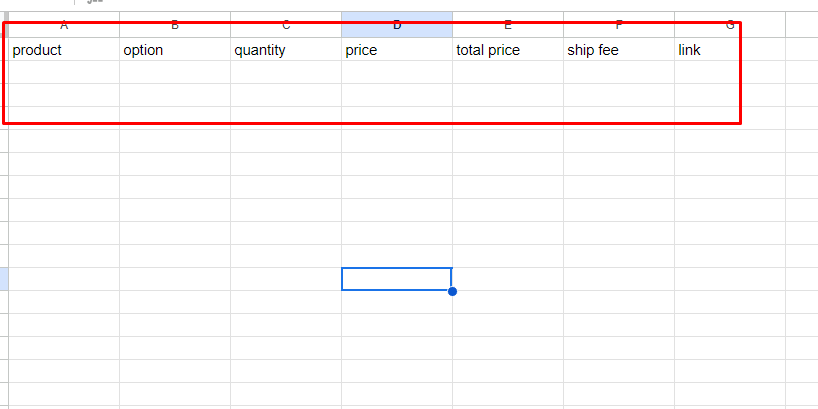Click the blue fill handle dot
This screenshot has width=818, height=409.
[453, 291]
